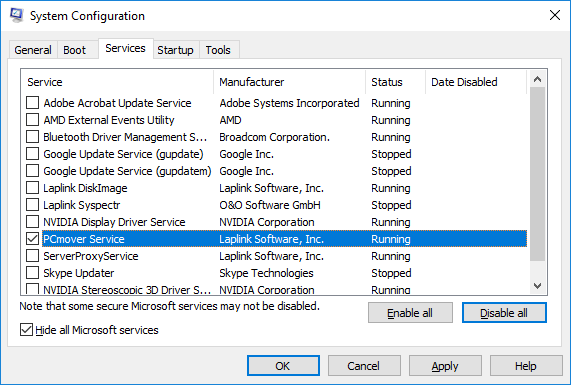Check Google Update Service (gupdate) checkbox
Image resolution: width=571 pixels, height=385 pixels.
coord(32,154)
